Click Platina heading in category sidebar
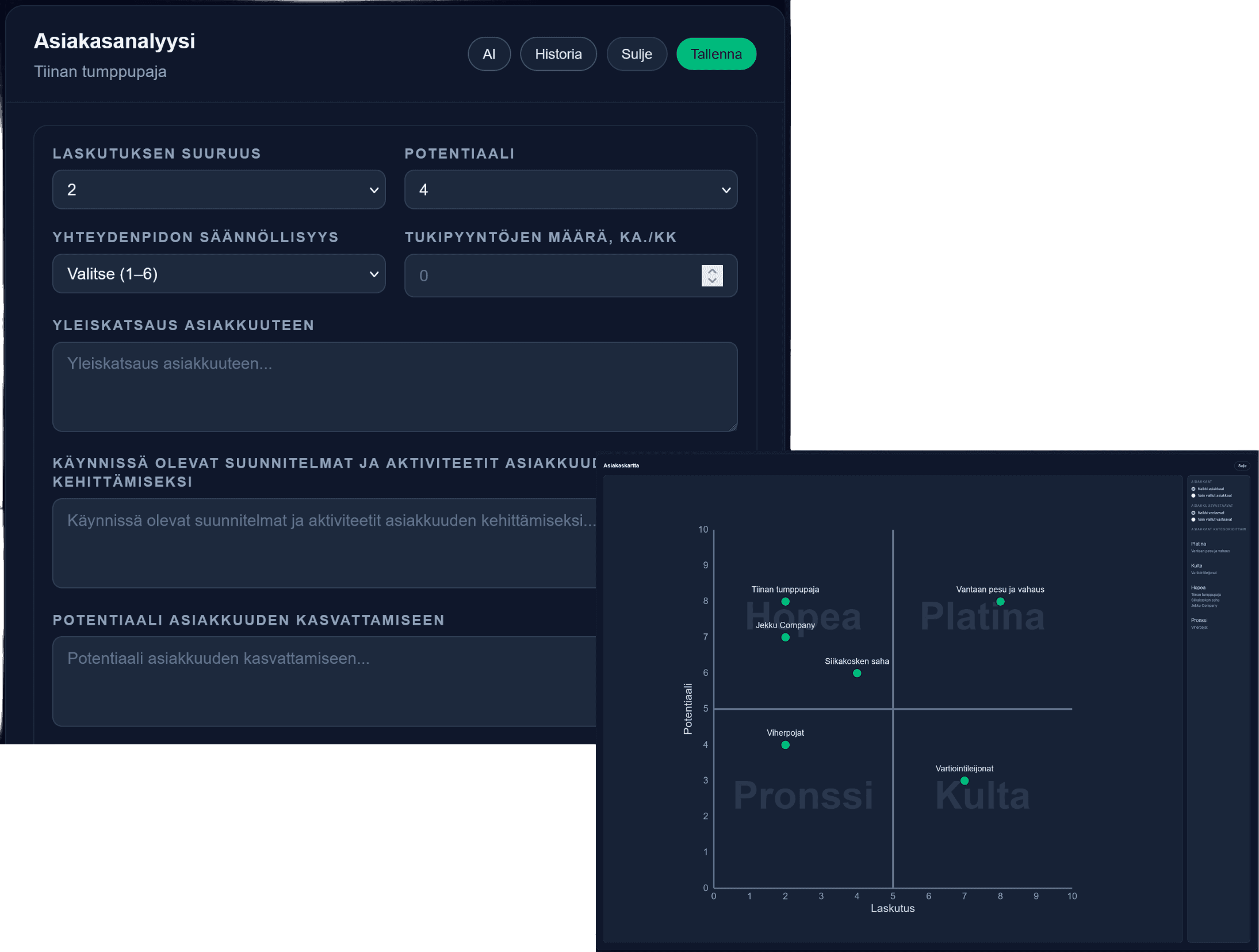1259x952 pixels. tap(1199, 544)
